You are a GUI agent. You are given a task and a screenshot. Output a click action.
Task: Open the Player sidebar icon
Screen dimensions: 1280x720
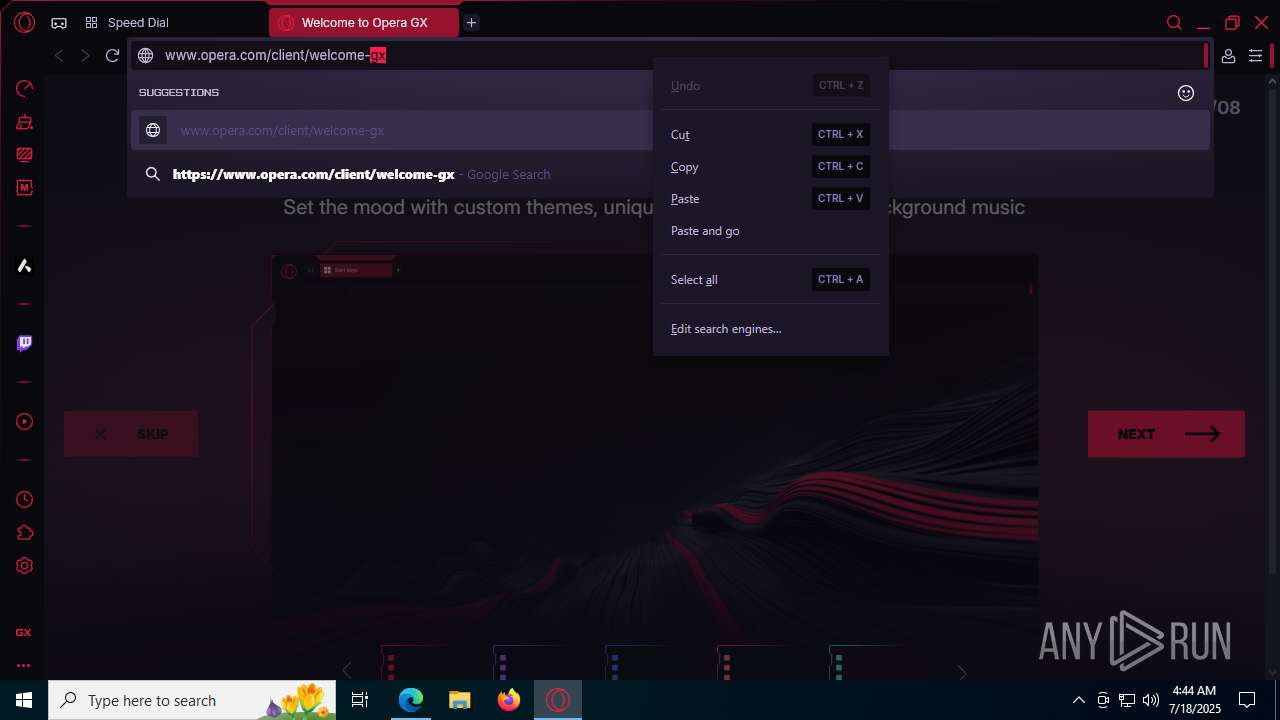24,422
